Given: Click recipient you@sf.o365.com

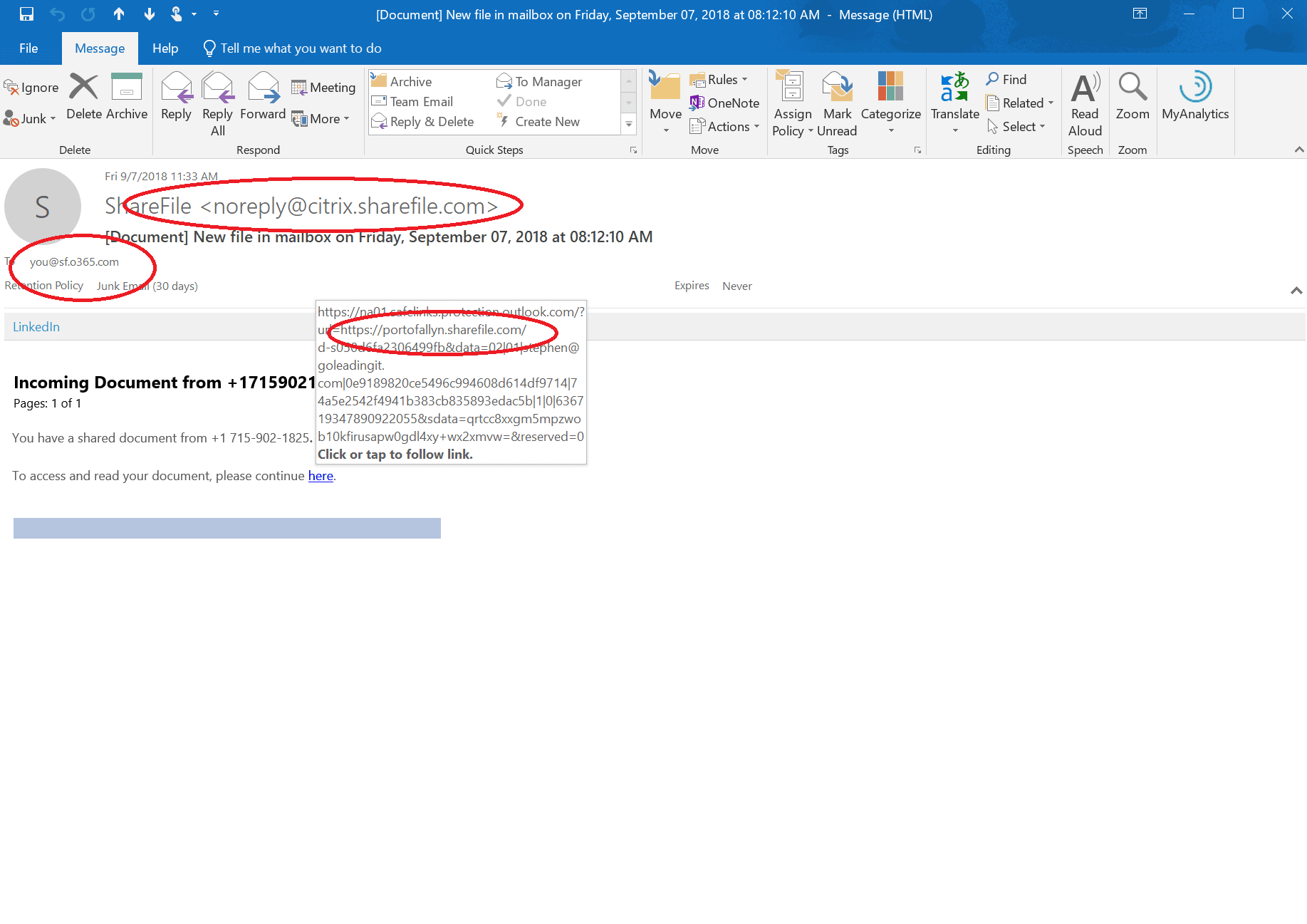Looking at the screenshot, I should pos(74,262).
